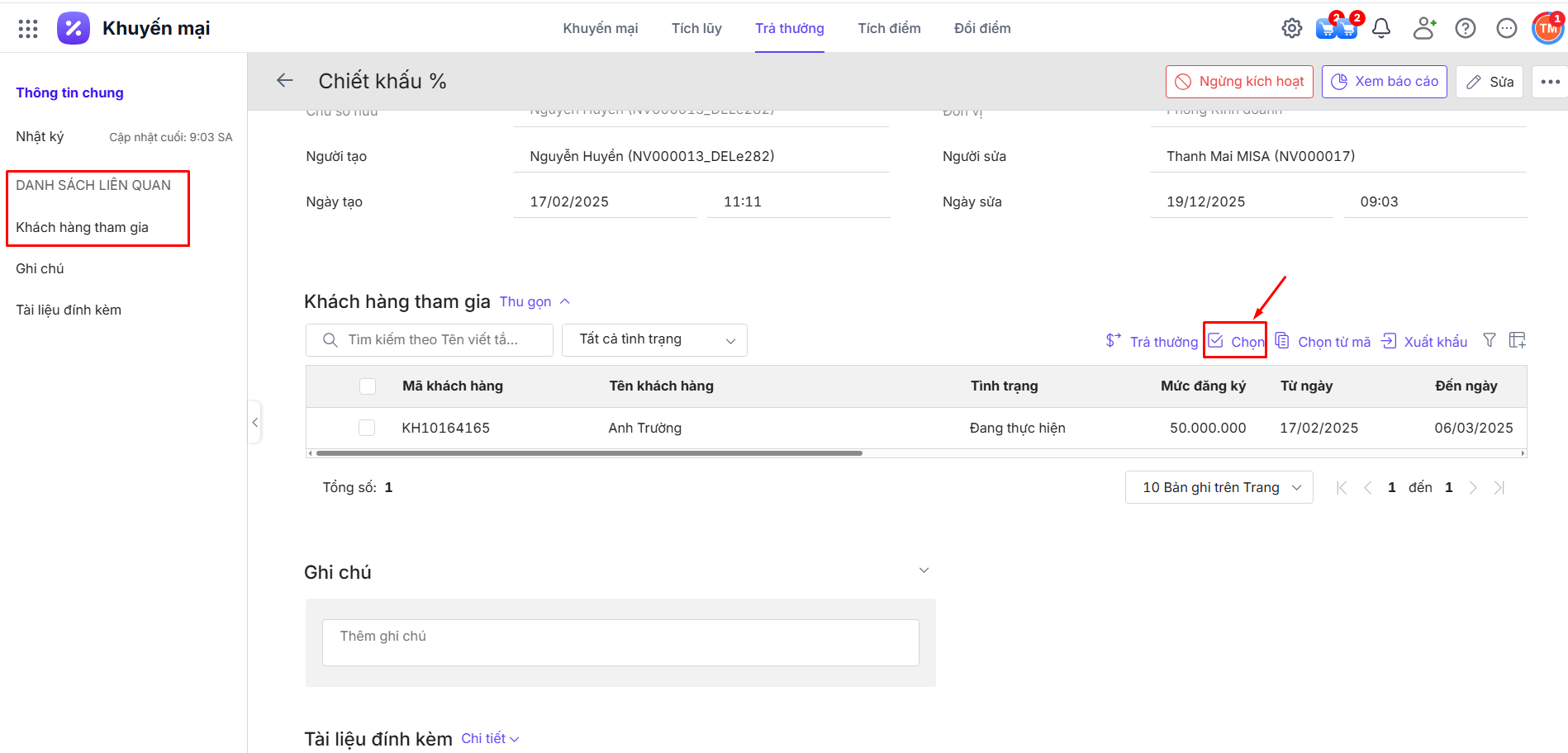Click the back arrow beside Chiết khấu %
The image size is (1568, 753).
pos(285,81)
